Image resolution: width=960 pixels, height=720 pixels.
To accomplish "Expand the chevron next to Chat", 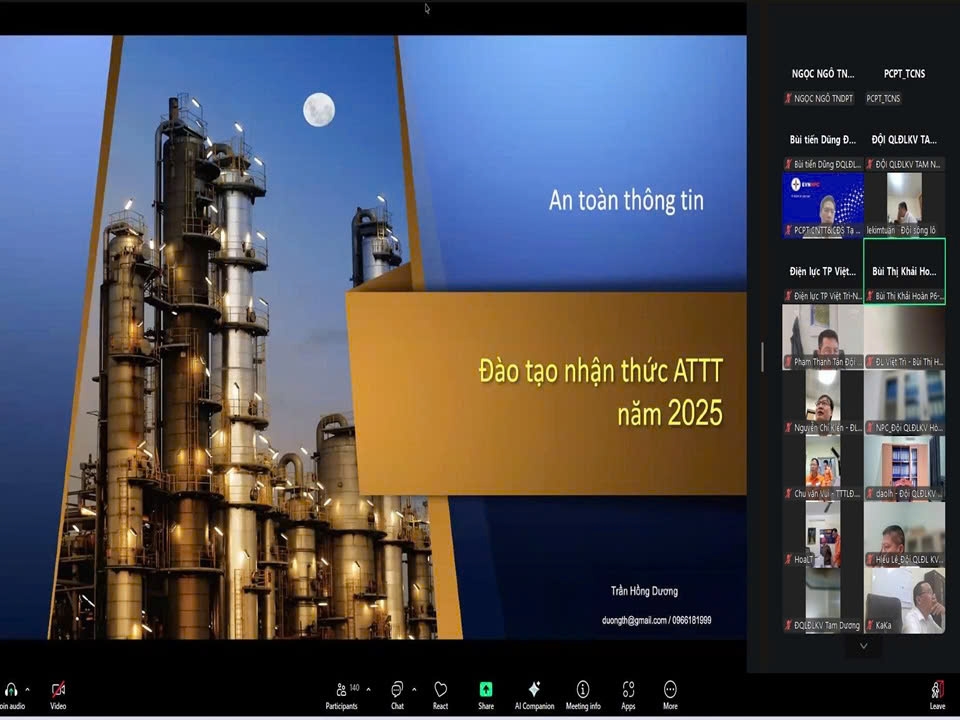I will 414,689.
